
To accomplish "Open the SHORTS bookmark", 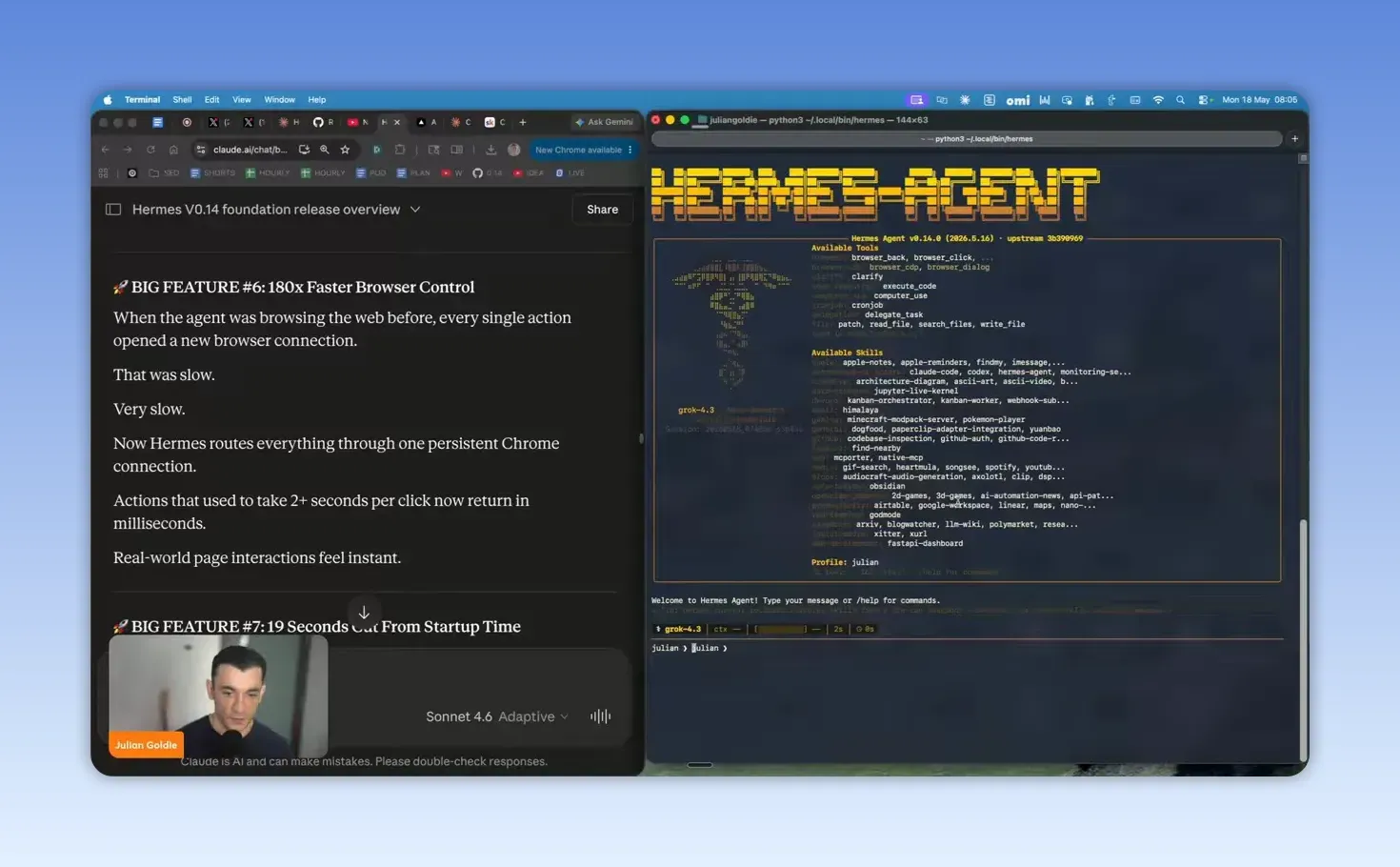I will pyautogui.click(x=212, y=173).
